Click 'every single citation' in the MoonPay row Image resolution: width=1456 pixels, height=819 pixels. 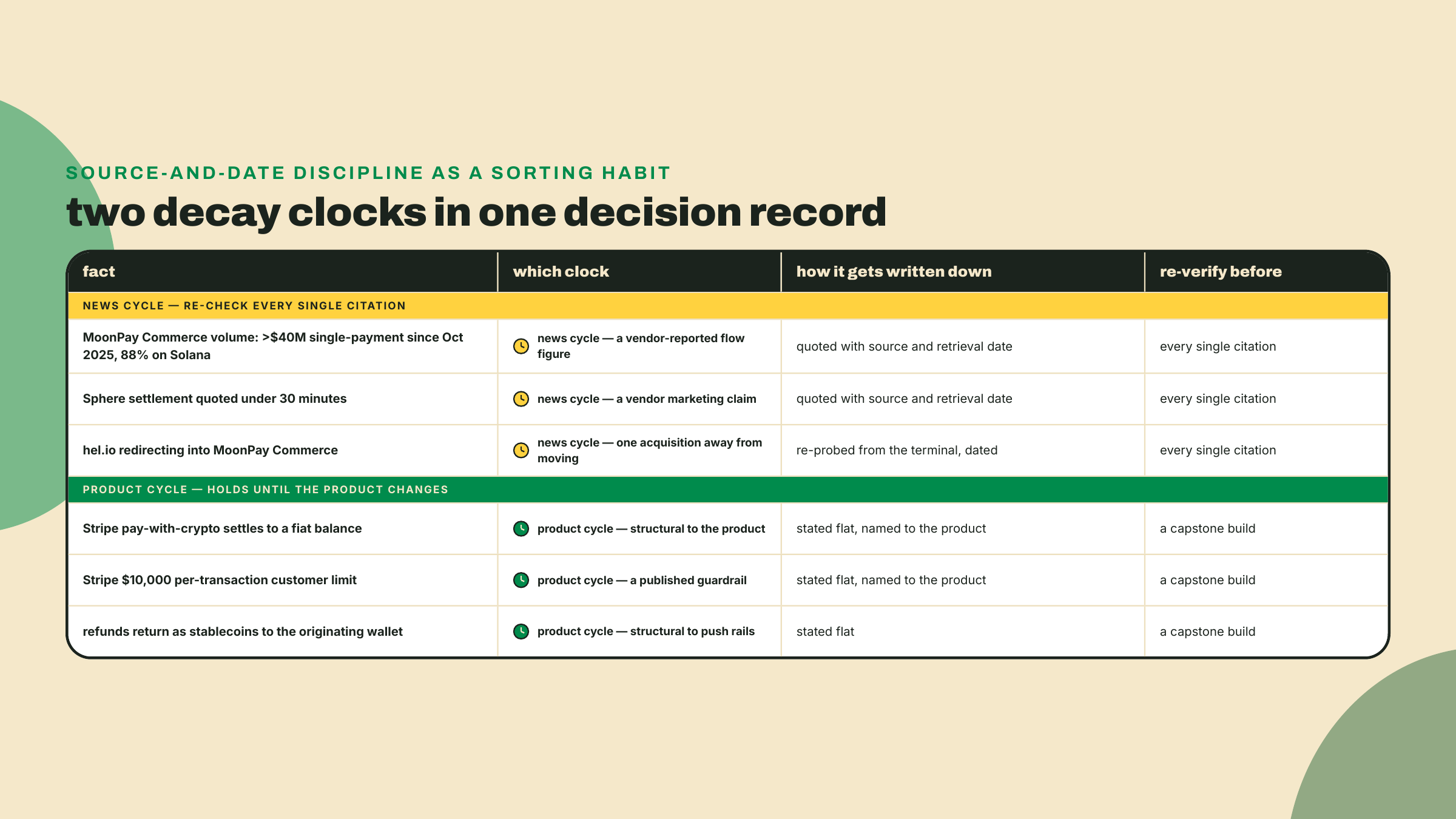click(1218, 346)
